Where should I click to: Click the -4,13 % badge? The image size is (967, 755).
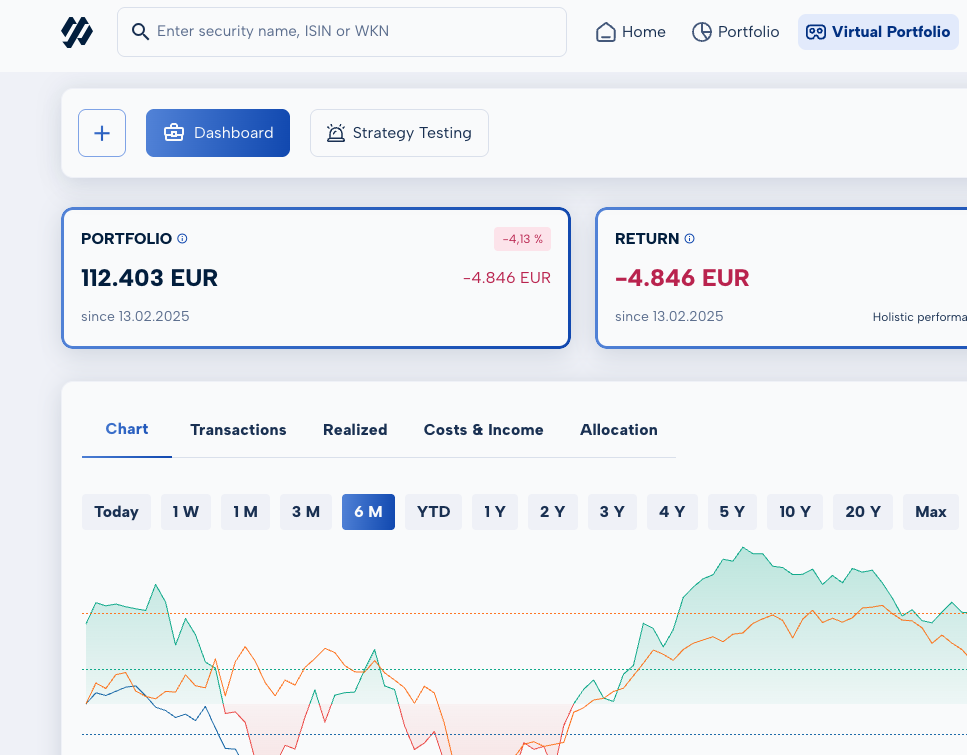tap(522, 239)
